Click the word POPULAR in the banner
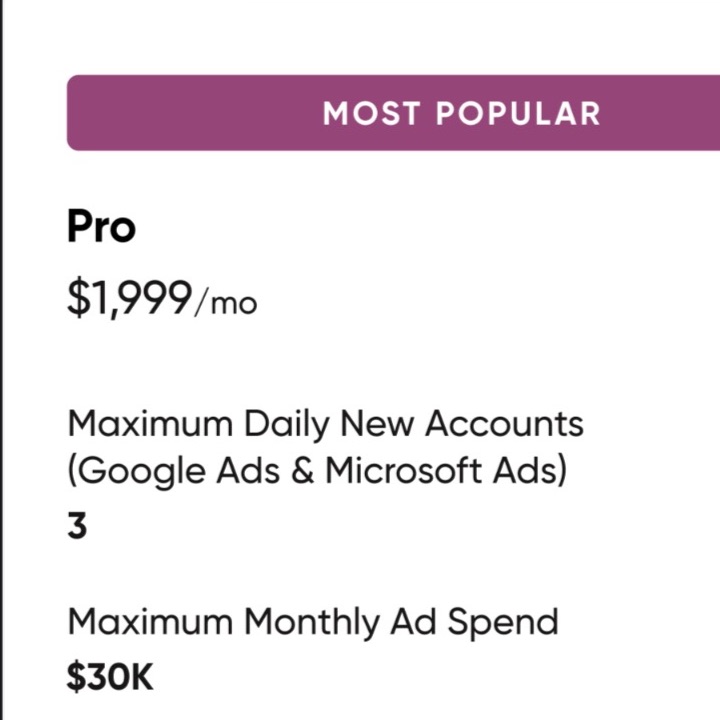Image resolution: width=720 pixels, height=720 pixels. [517, 113]
